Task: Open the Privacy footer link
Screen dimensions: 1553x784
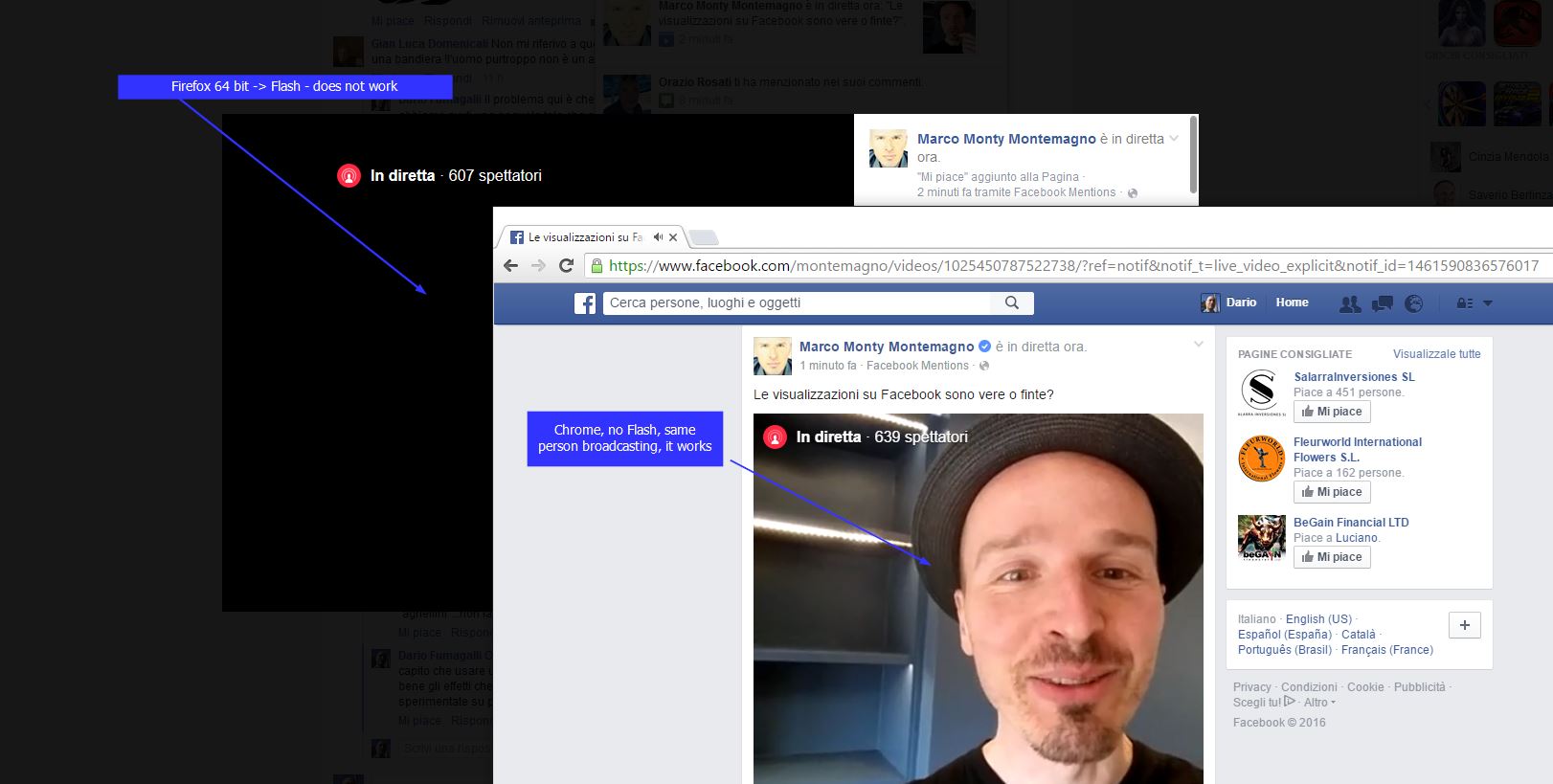Action: [1252, 687]
